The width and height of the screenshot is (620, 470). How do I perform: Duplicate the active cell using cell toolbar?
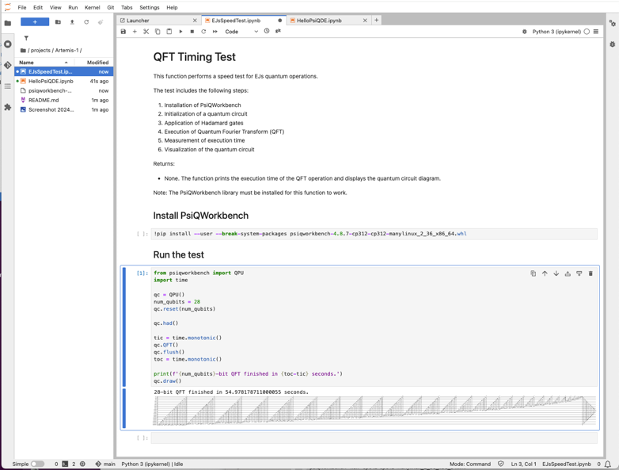pos(533,274)
